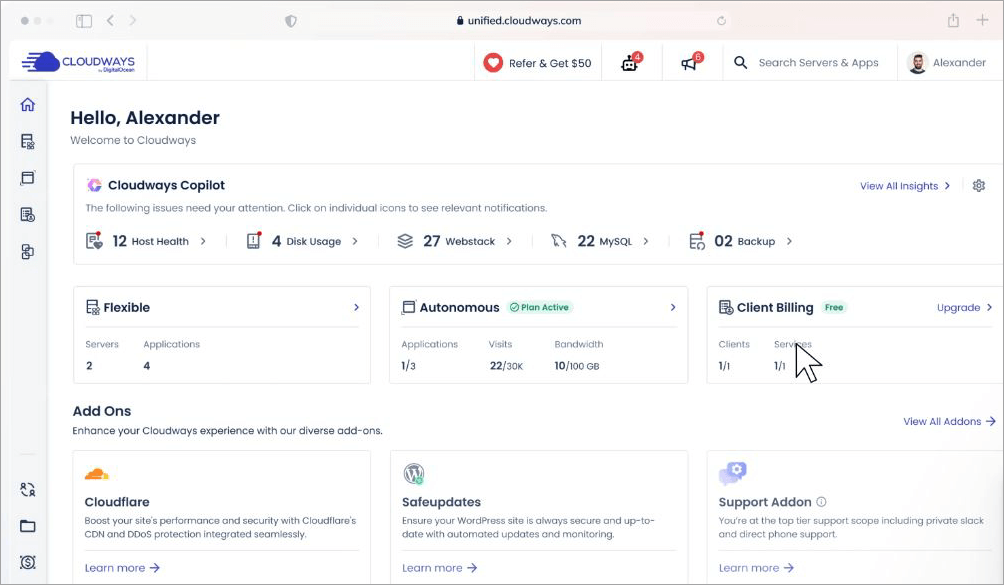Open the bot notifications icon with badge 4
This screenshot has height=585, width=1004.
pyautogui.click(x=630, y=61)
